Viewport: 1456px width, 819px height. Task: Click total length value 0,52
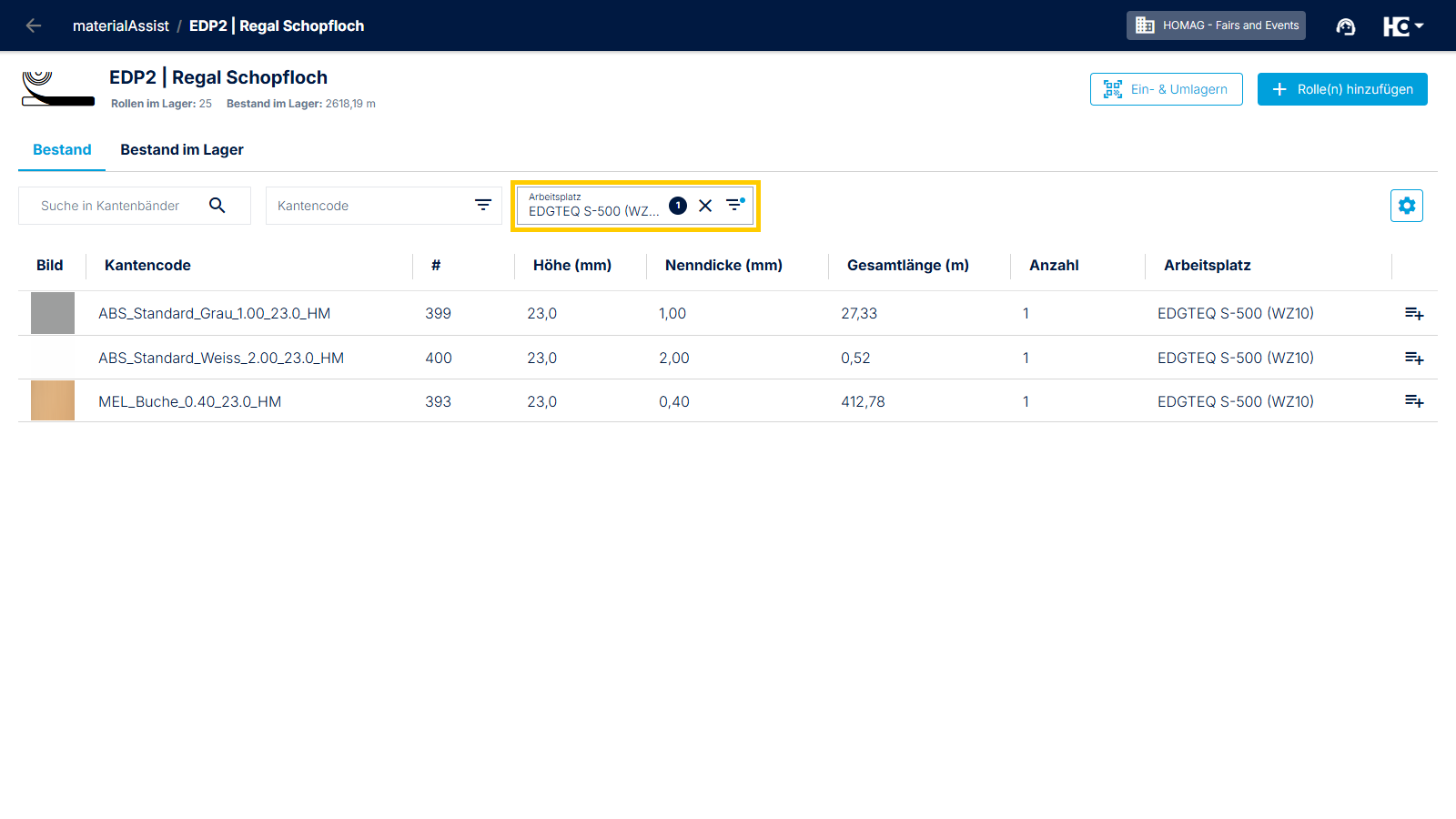click(x=855, y=358)
